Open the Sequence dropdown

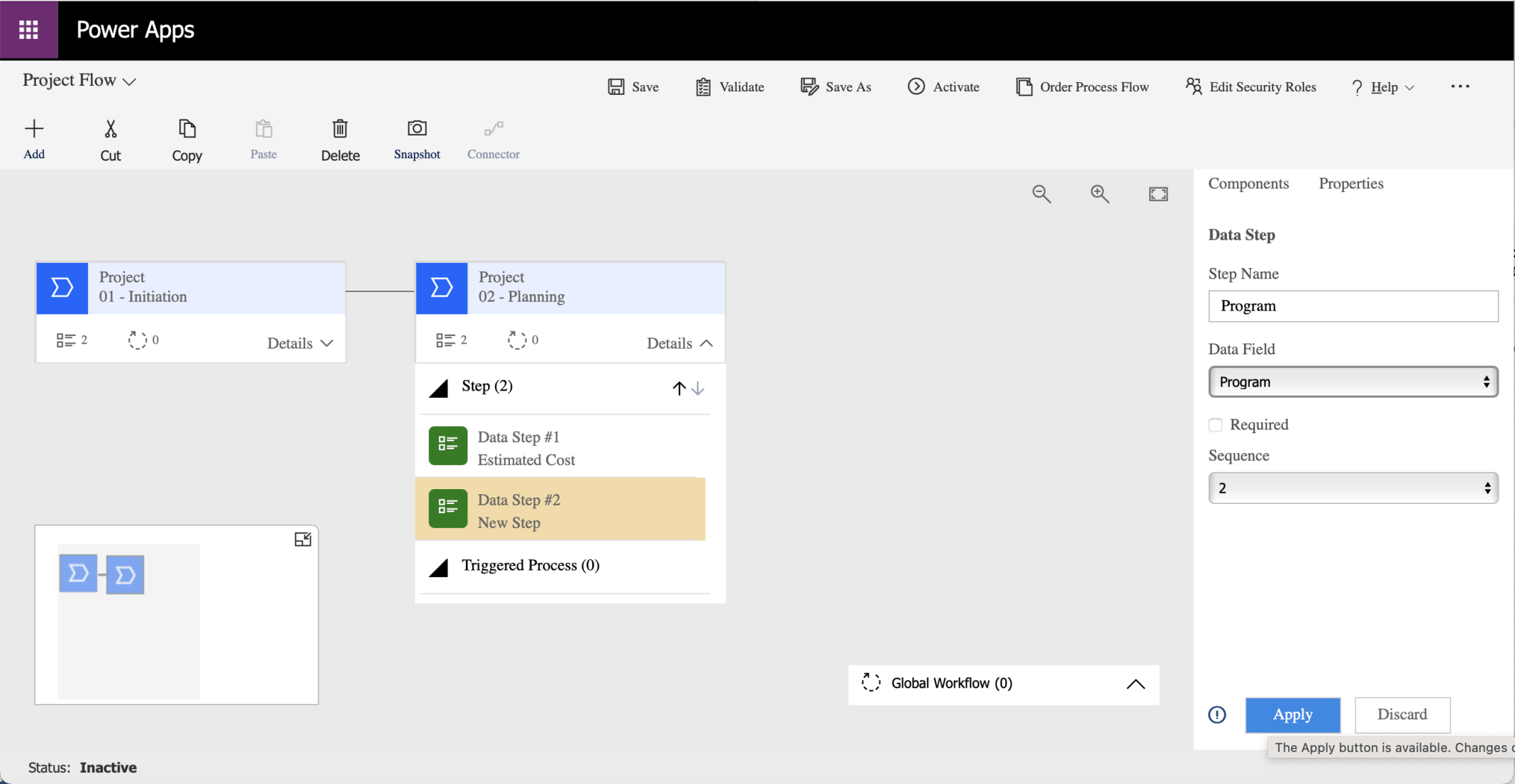(1353, 488)
